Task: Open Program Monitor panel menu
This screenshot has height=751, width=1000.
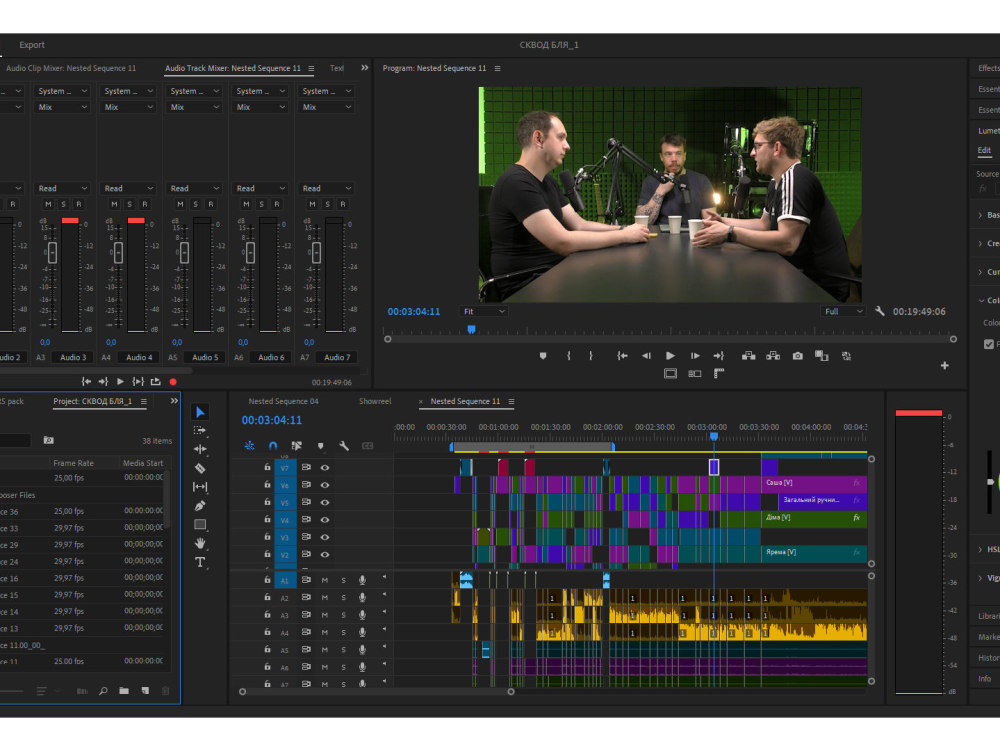Action: click(x=497, y=68)
